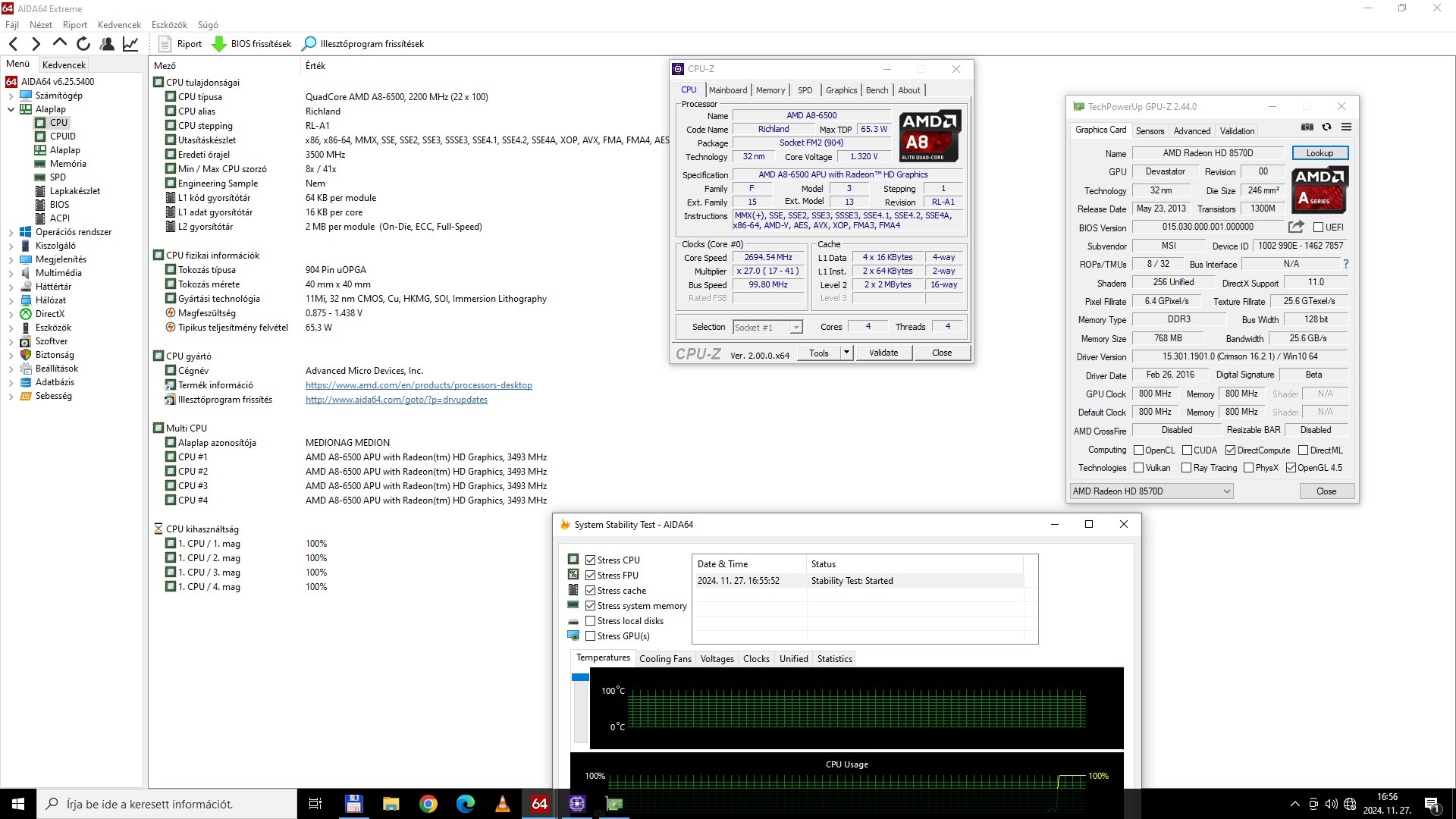
Task: Click the user profile toolbar icon
Action: click(x=107, y=44)
